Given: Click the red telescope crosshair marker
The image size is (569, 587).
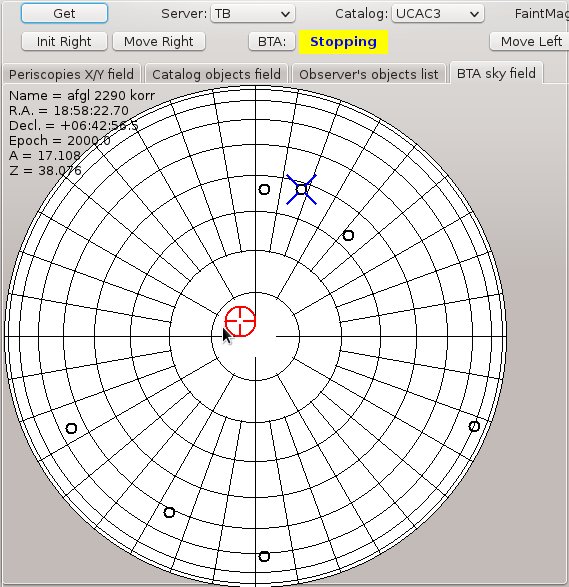Looking at the screenshot, I should coord(240,321).
